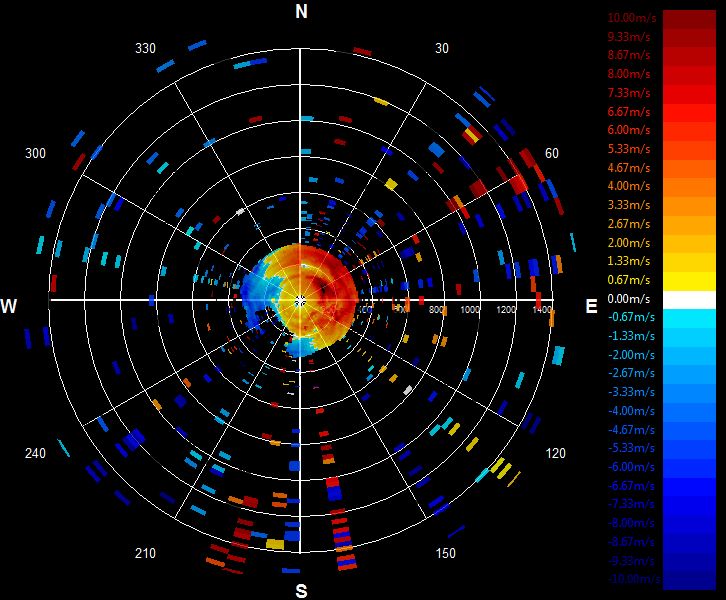This screenshot has height=600, width=726.
Task: Click the 800 range ring label
Action: click(436, 309)
